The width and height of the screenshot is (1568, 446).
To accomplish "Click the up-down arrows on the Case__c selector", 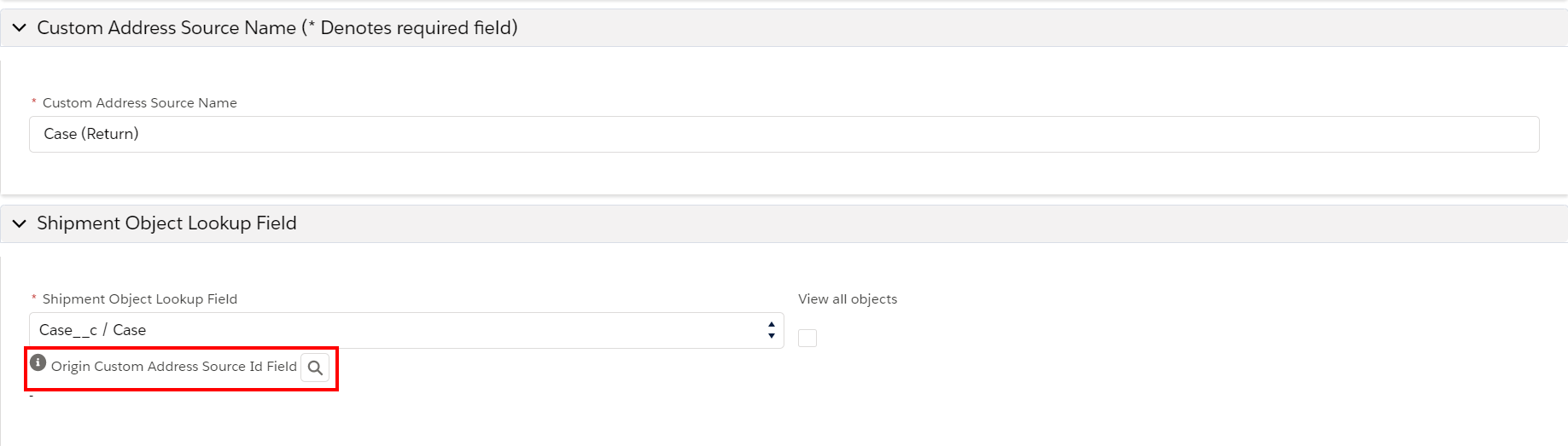I will click(x=771, y=330).
